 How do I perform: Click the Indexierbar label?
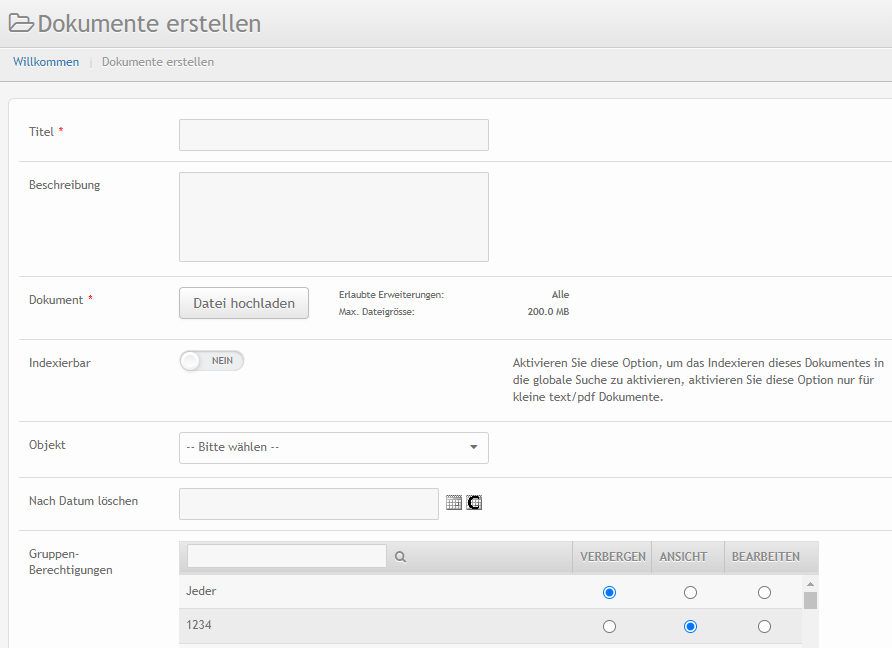tap(60, 362)
